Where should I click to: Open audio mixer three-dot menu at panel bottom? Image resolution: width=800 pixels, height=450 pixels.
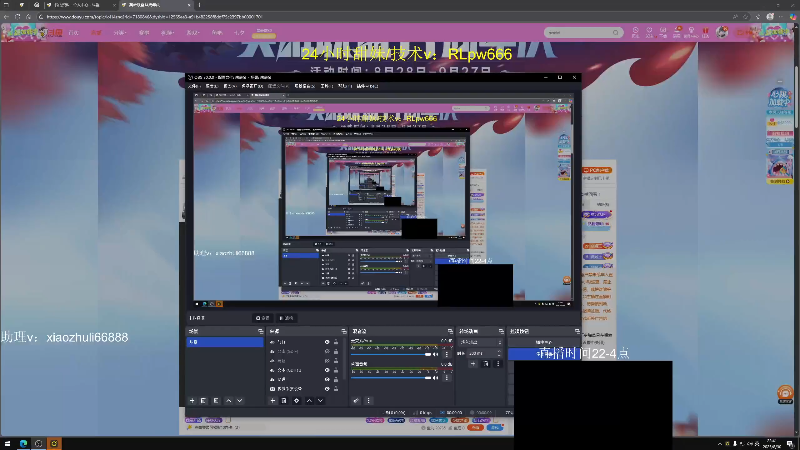click(x=368, y=401)
